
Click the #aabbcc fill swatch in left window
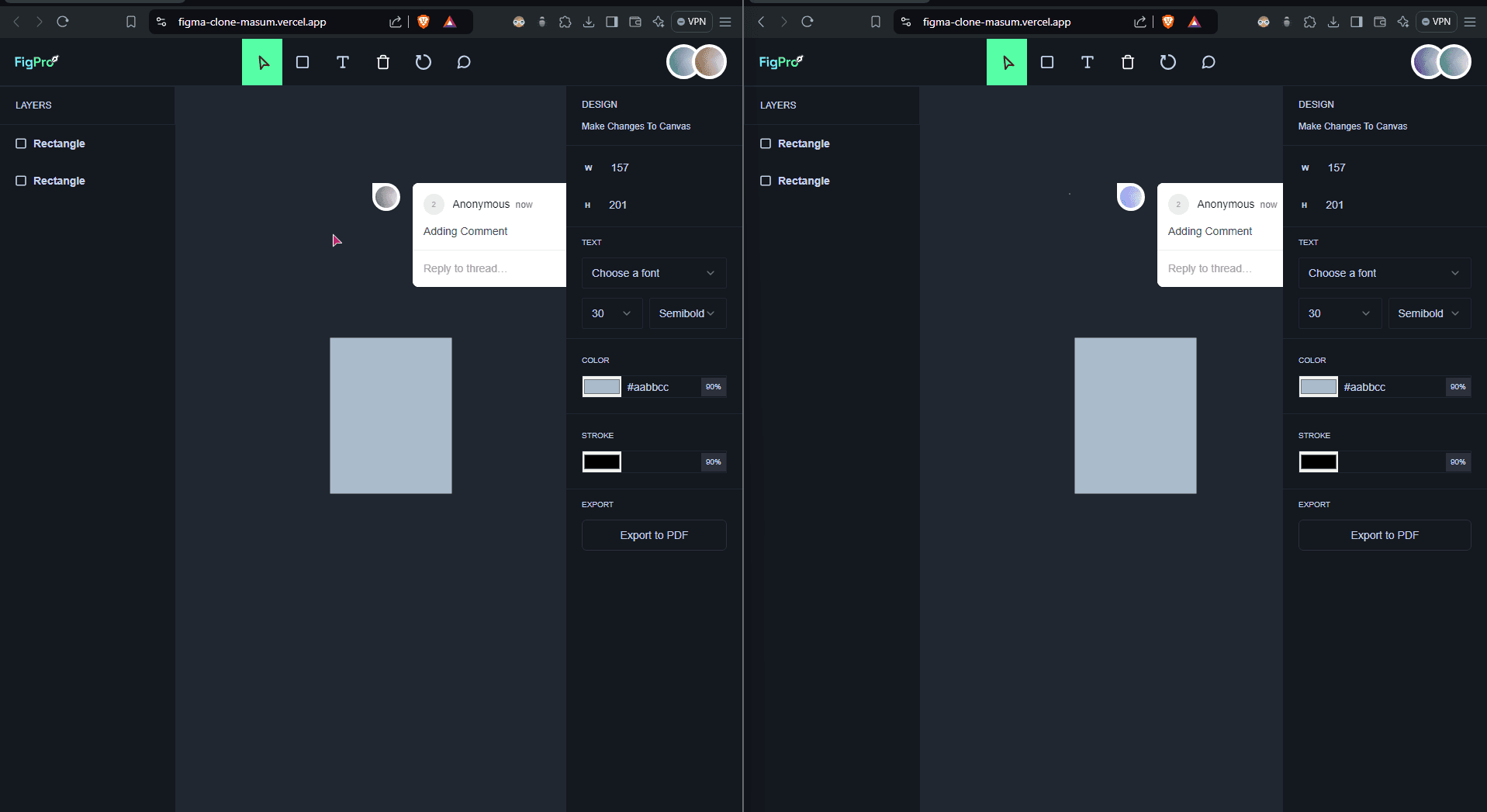pyautogui.click(x=602, y=387)
